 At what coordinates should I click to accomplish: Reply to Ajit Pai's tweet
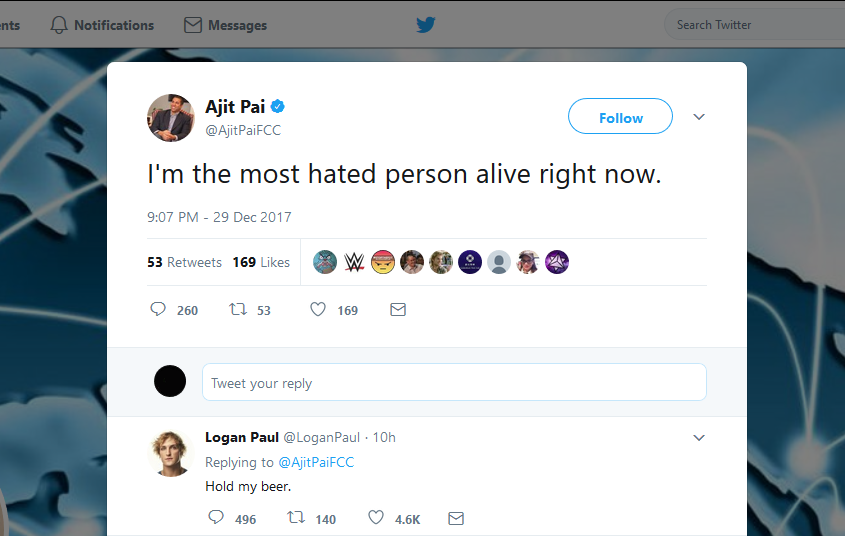(x=158, y=310)
